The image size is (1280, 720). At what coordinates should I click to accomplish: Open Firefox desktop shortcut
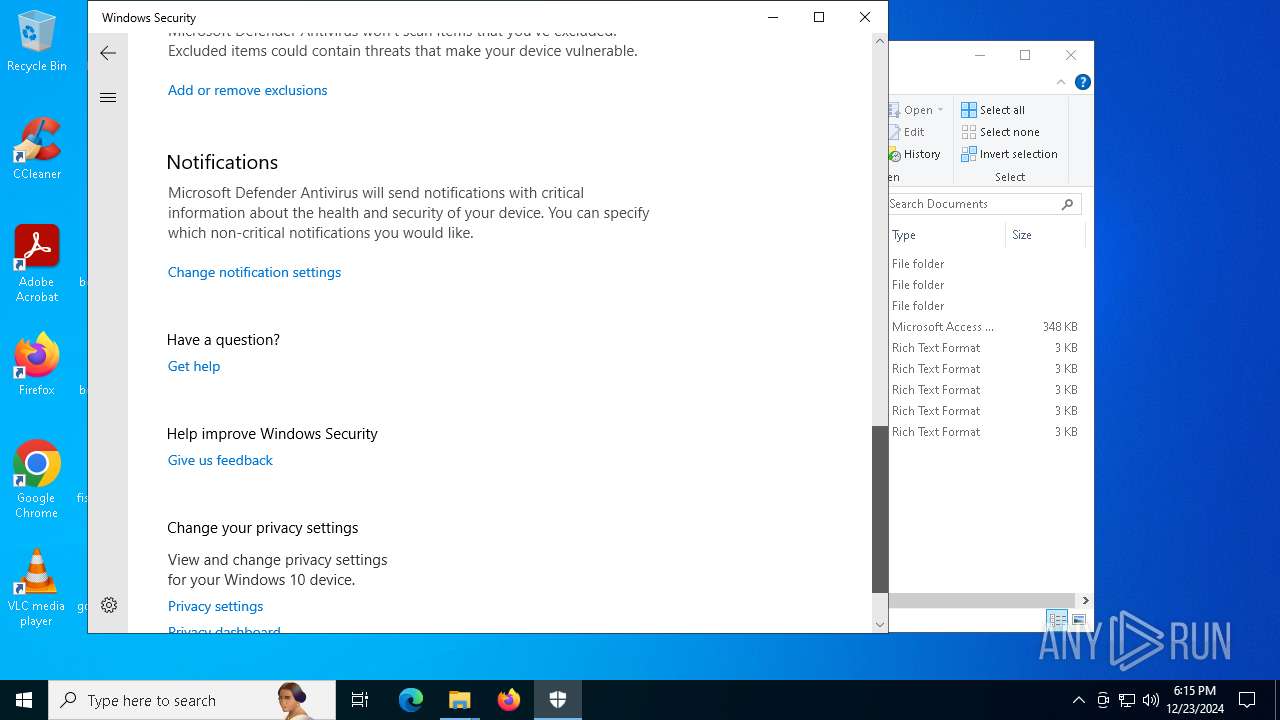[x=37, y=365]
